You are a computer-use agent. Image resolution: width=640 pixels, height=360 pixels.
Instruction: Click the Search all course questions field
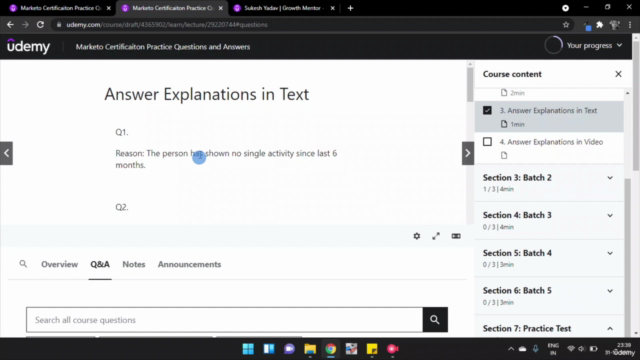[224, 320]
